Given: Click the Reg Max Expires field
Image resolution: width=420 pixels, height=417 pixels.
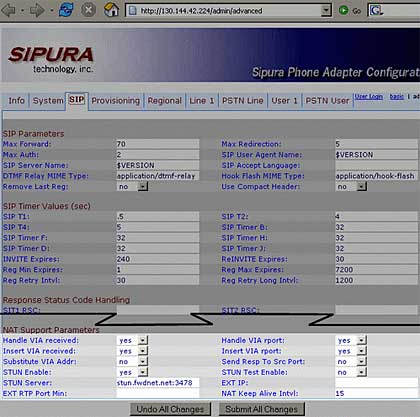Looking at the screenshot, I should (376, 270).
